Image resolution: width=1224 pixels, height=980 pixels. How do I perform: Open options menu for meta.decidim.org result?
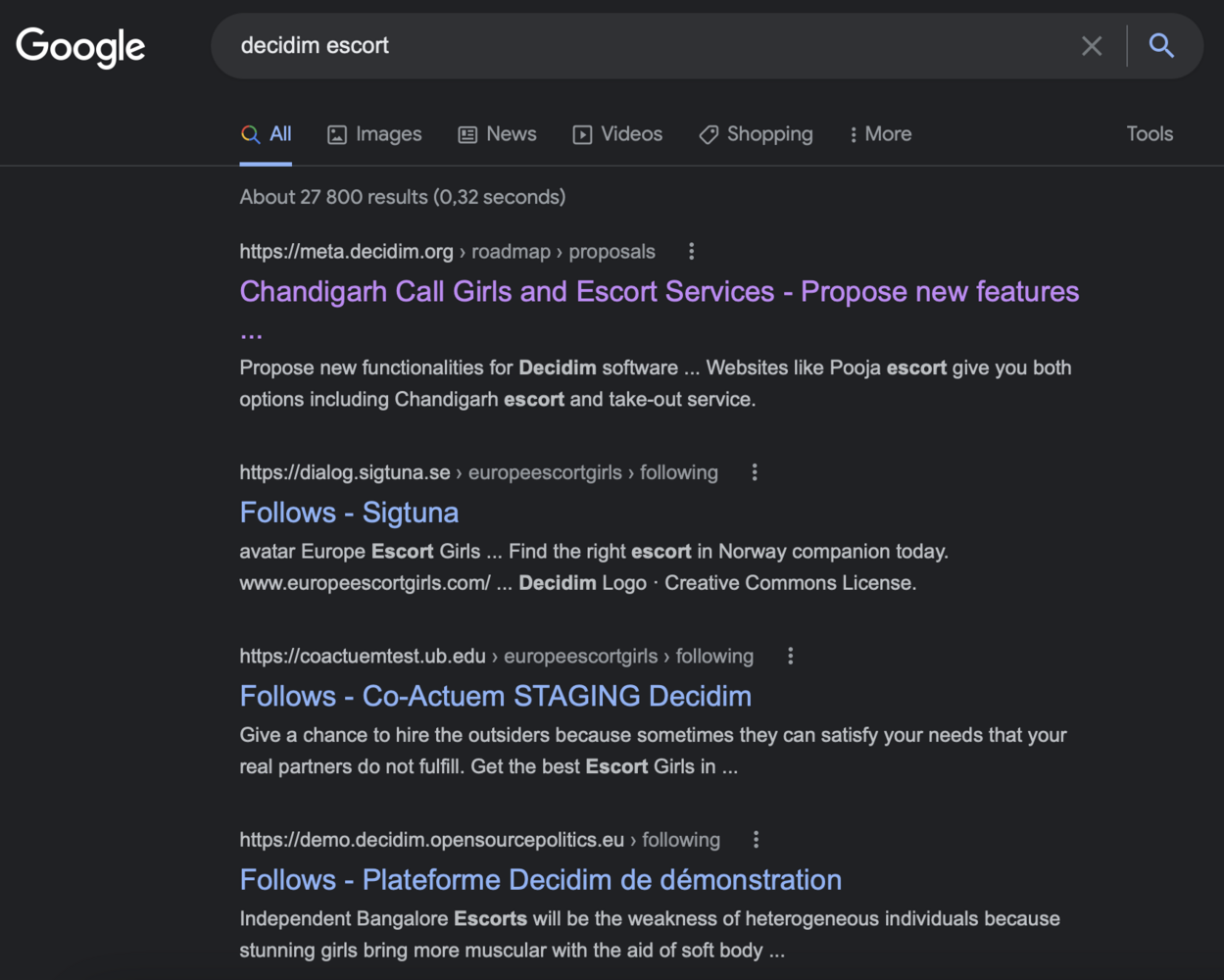[691, 252]
